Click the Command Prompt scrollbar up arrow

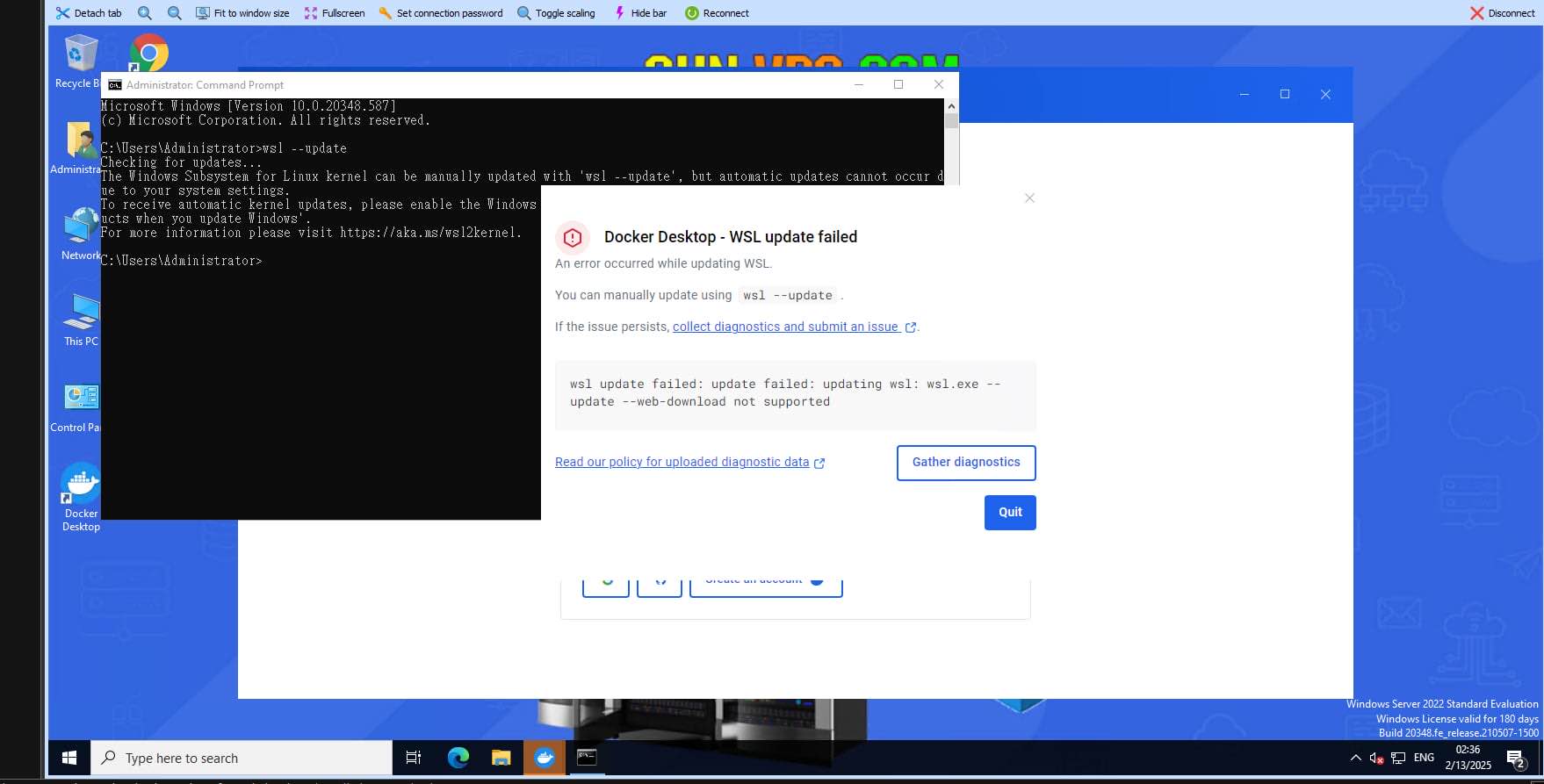point(951,105)
